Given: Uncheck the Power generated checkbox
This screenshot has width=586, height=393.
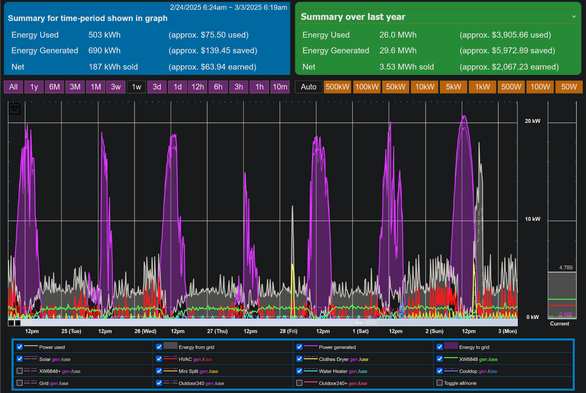Looking at the screenshot, I should click(x=299, y=347).
